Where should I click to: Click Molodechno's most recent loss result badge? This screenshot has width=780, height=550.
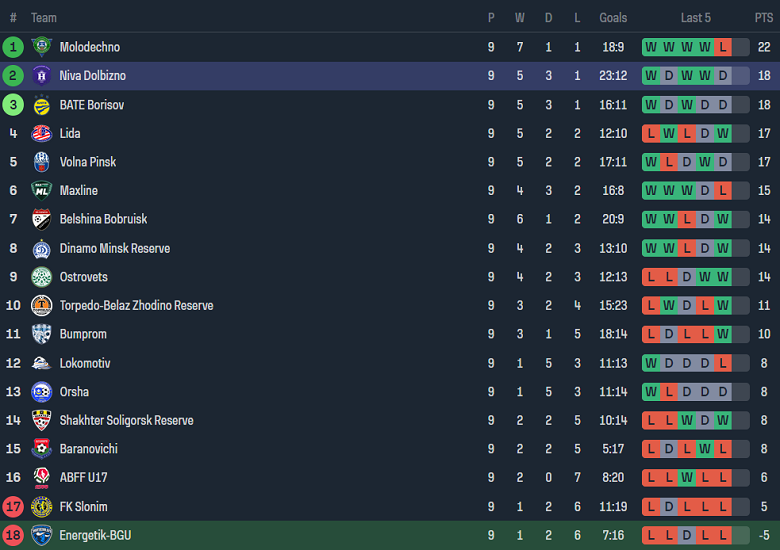pos(723,47)
